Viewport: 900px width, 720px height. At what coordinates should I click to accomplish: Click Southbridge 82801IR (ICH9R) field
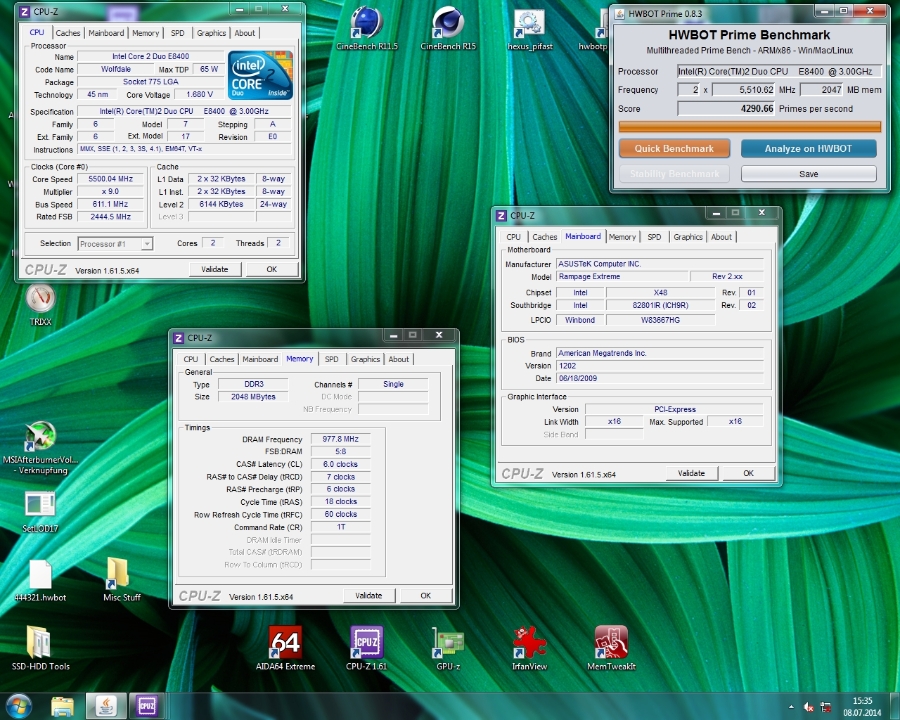(x=661, y=305)
